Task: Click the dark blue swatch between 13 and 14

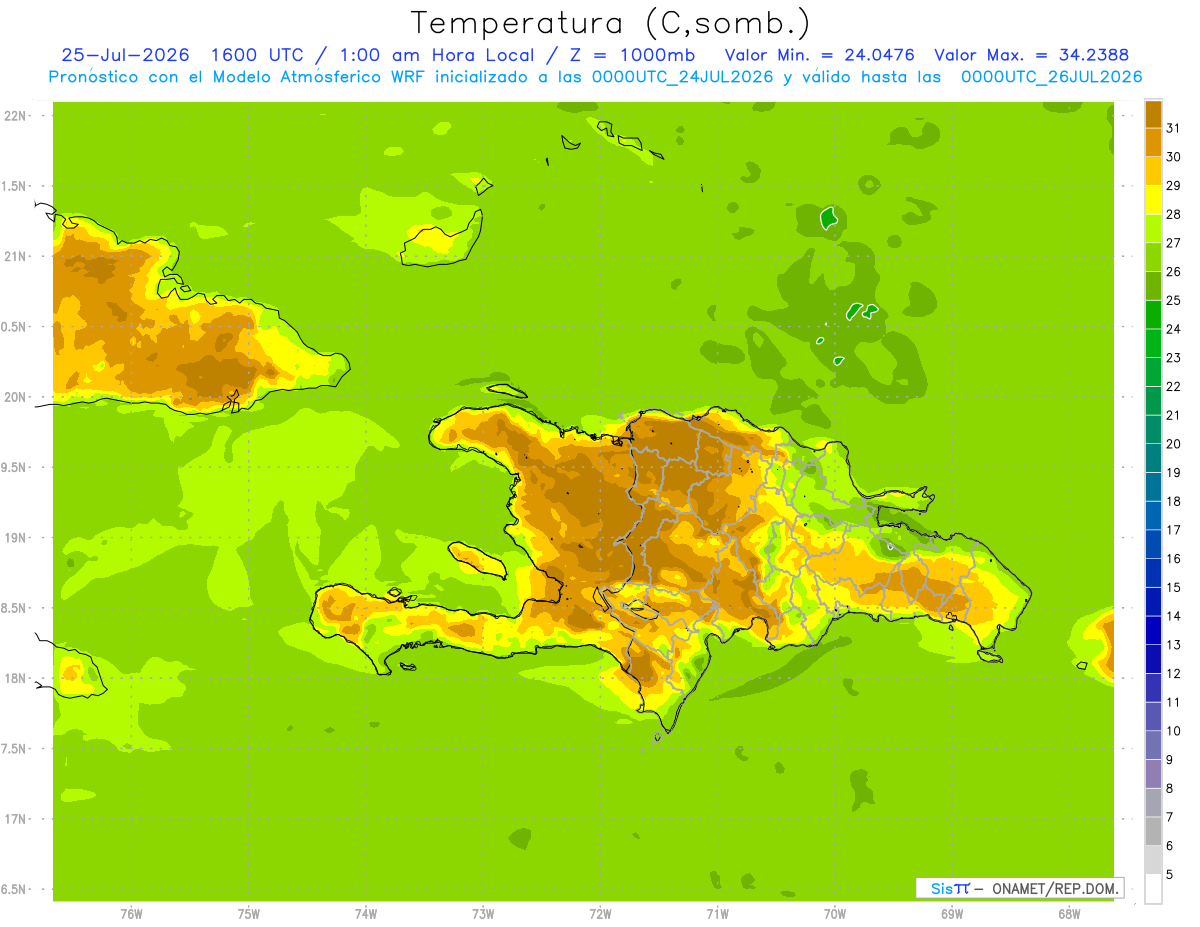Action: [1153, 630]
